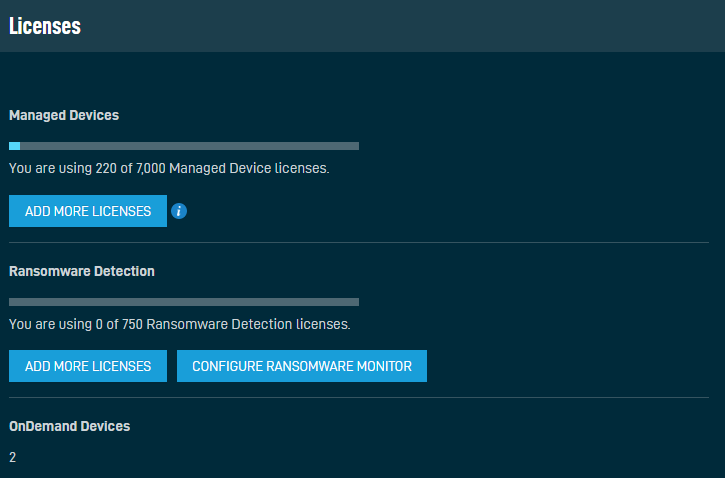The height and width of the screenshot is (478, 725).
Task: Click the blue info icon beside Add More Licenses
Action: [x=179, y=211]
